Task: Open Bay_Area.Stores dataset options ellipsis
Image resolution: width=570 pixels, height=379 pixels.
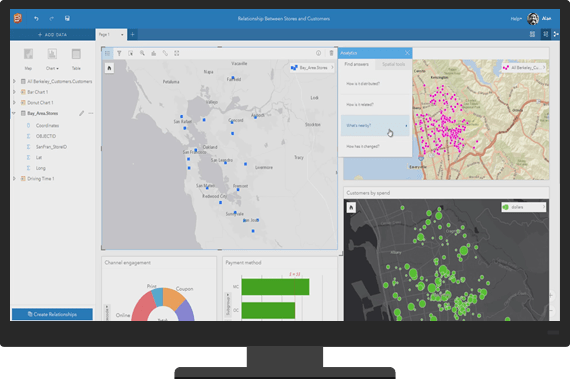Action: [x=91, y=113]
